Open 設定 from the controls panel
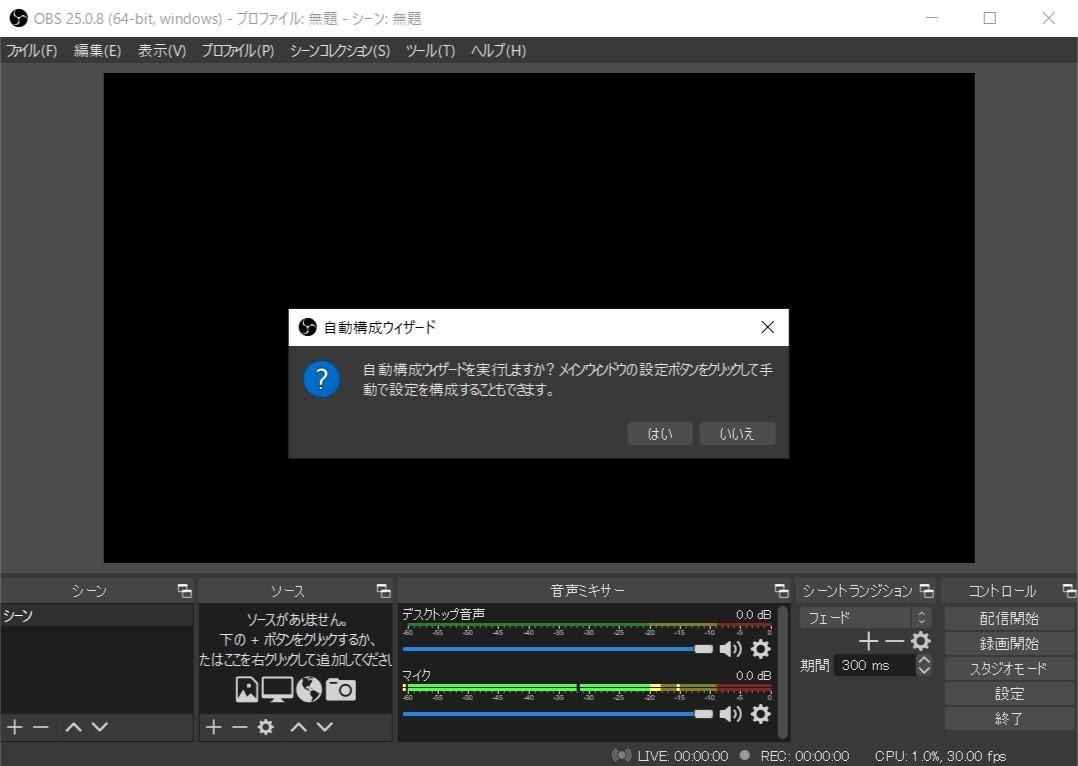The image size is (1078, 766). 1009,693
